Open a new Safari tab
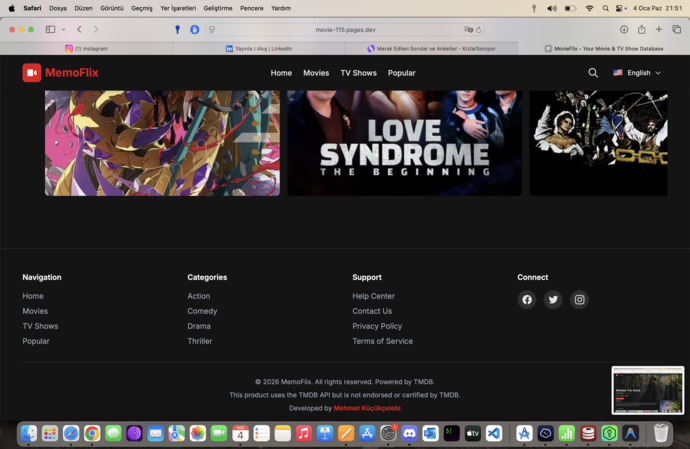Image resolution: width=690 pixels, height=449 pixels. pyautogui.click(x=659, y=29)
